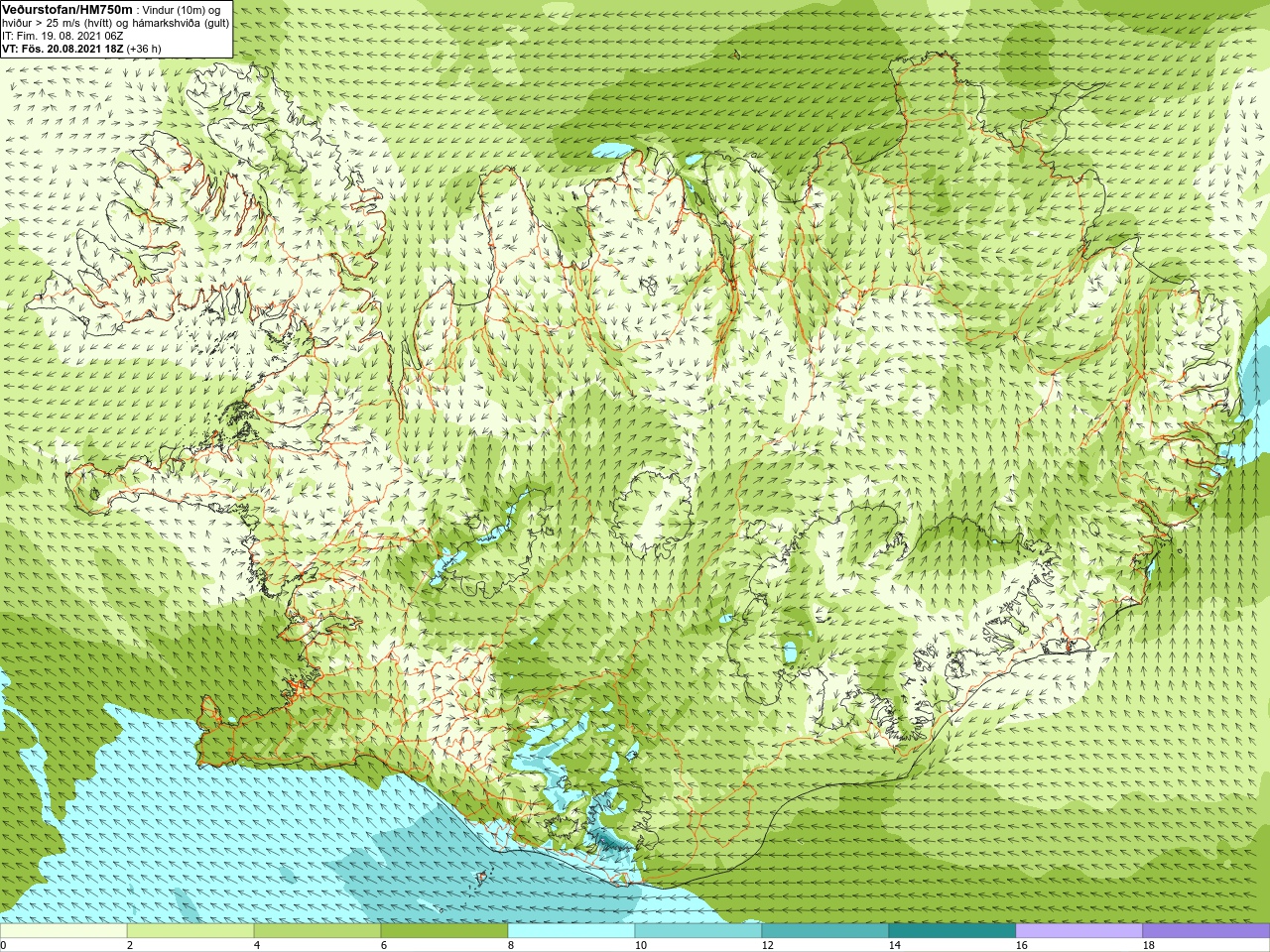
Task: Click the 'hámarkshviða (gult)' legend text
Action: tap(179, 23)
